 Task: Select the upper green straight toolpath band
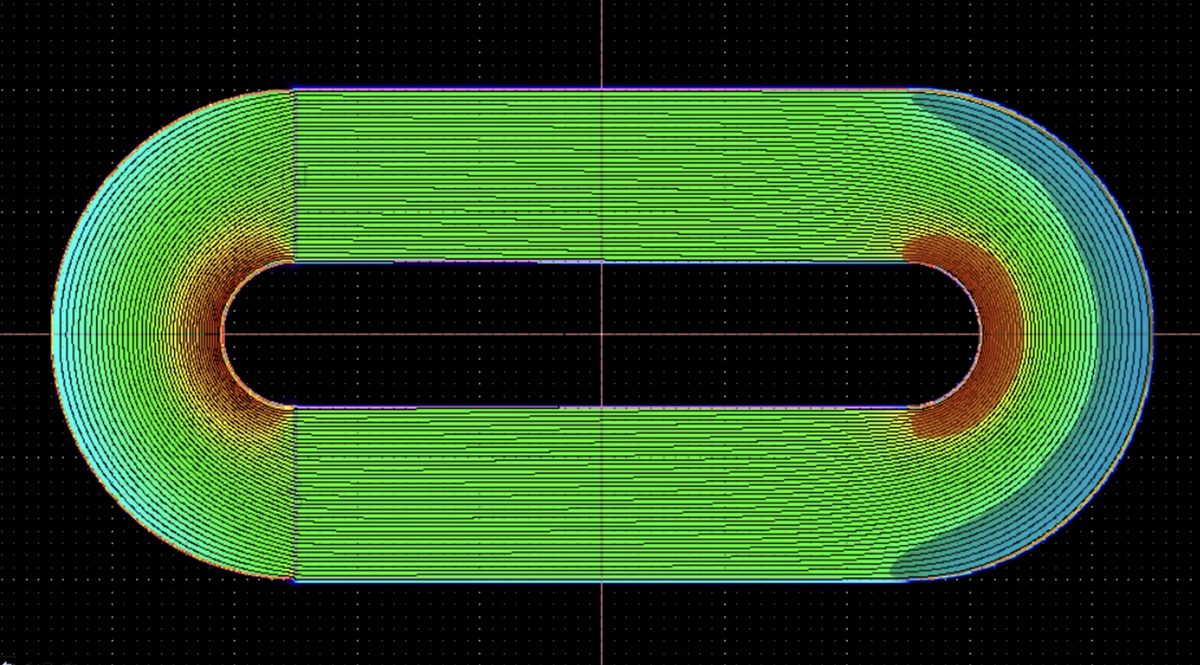point(600,176)
